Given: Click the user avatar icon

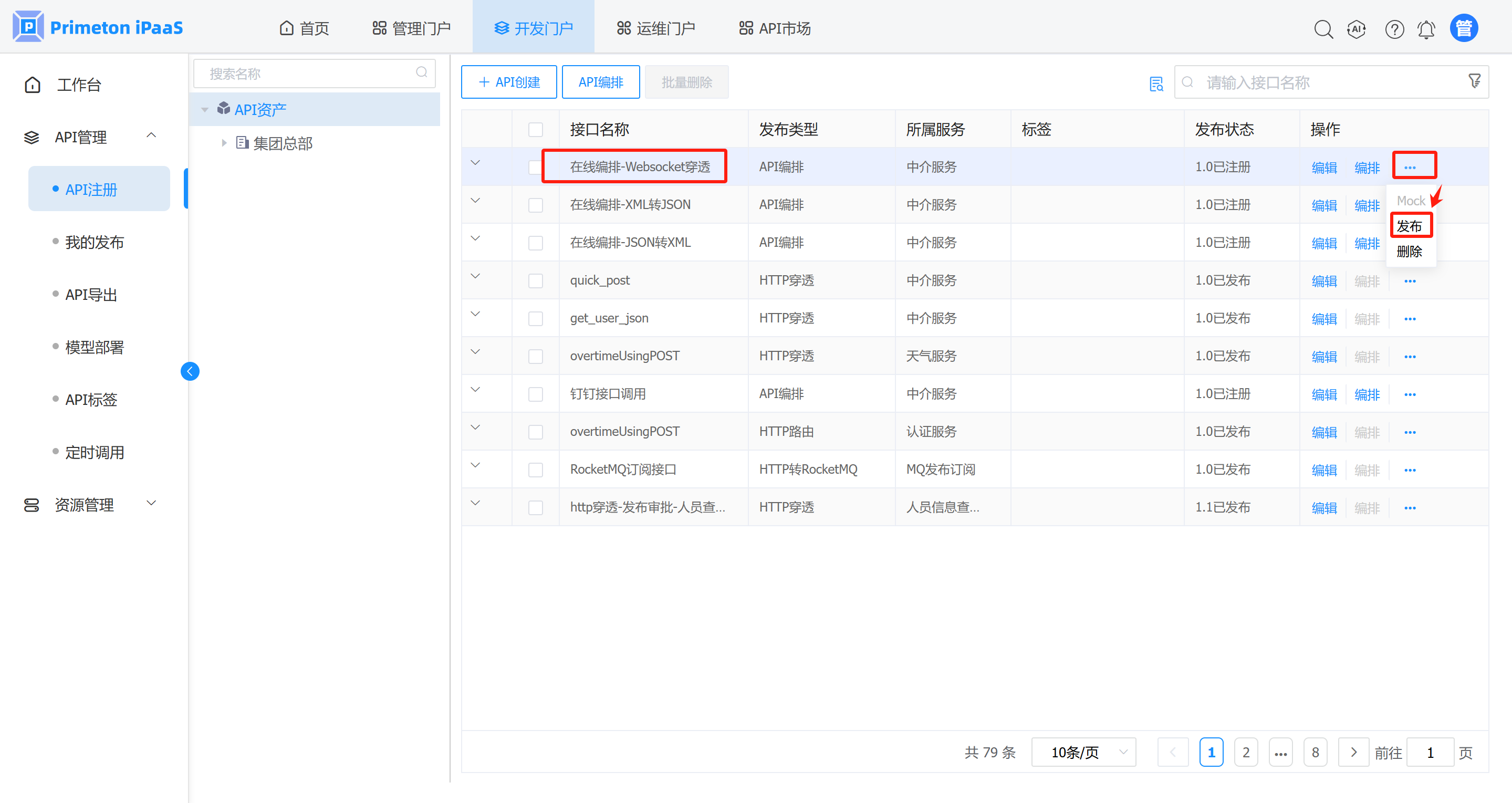Looking at the screenshot, I should (1464, 28).
